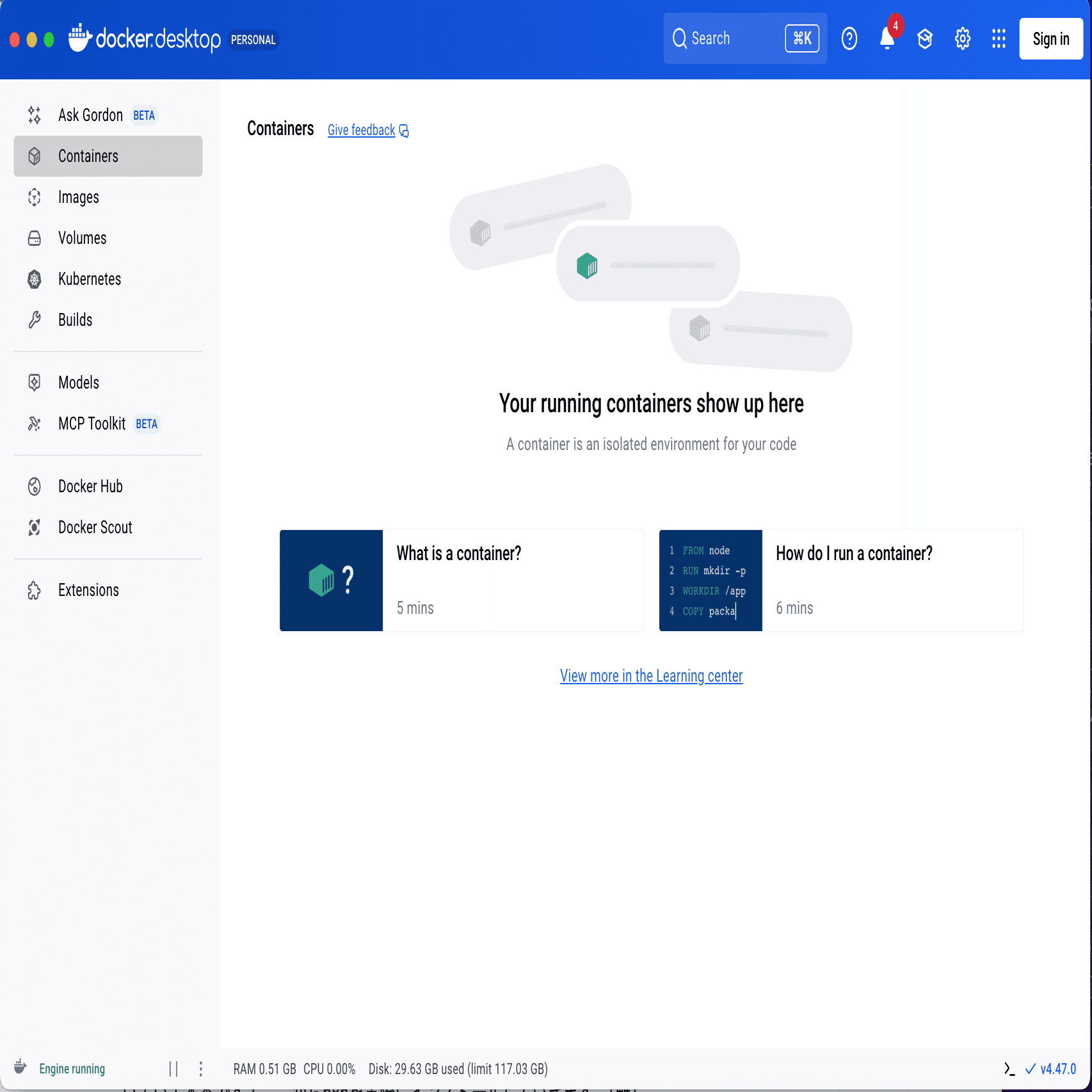Image resolution: width=1092 pixels, height=1092 pixels.
Task: Click the disk usage status entry
Action: 458,1069
